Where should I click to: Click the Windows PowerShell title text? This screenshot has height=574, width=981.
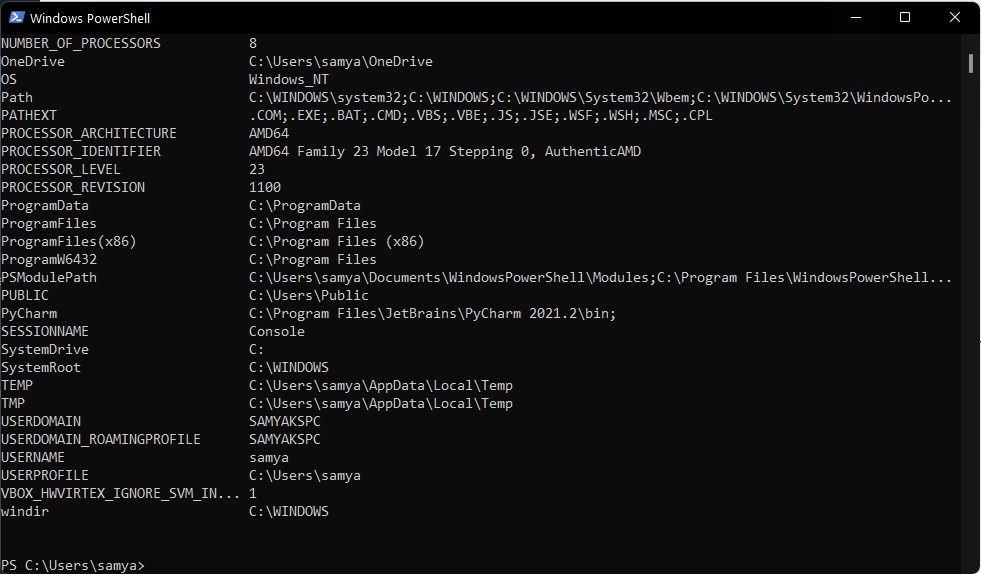(90, 18)
